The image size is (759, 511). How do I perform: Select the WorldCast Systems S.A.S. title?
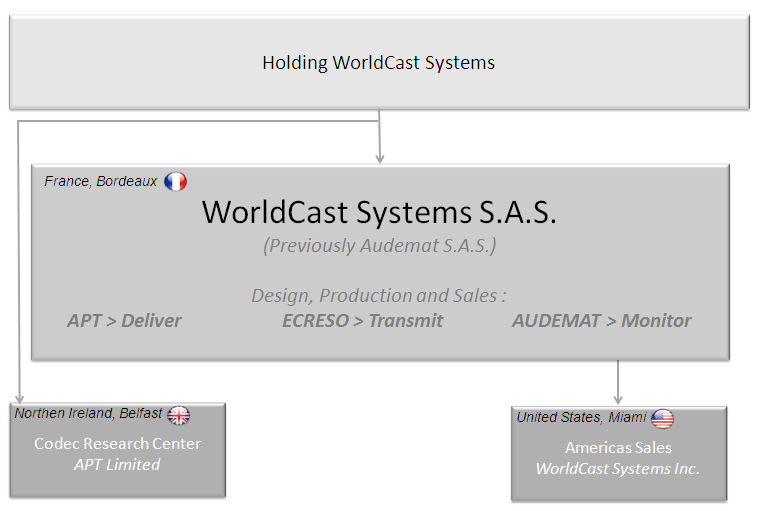click(379, 212)
